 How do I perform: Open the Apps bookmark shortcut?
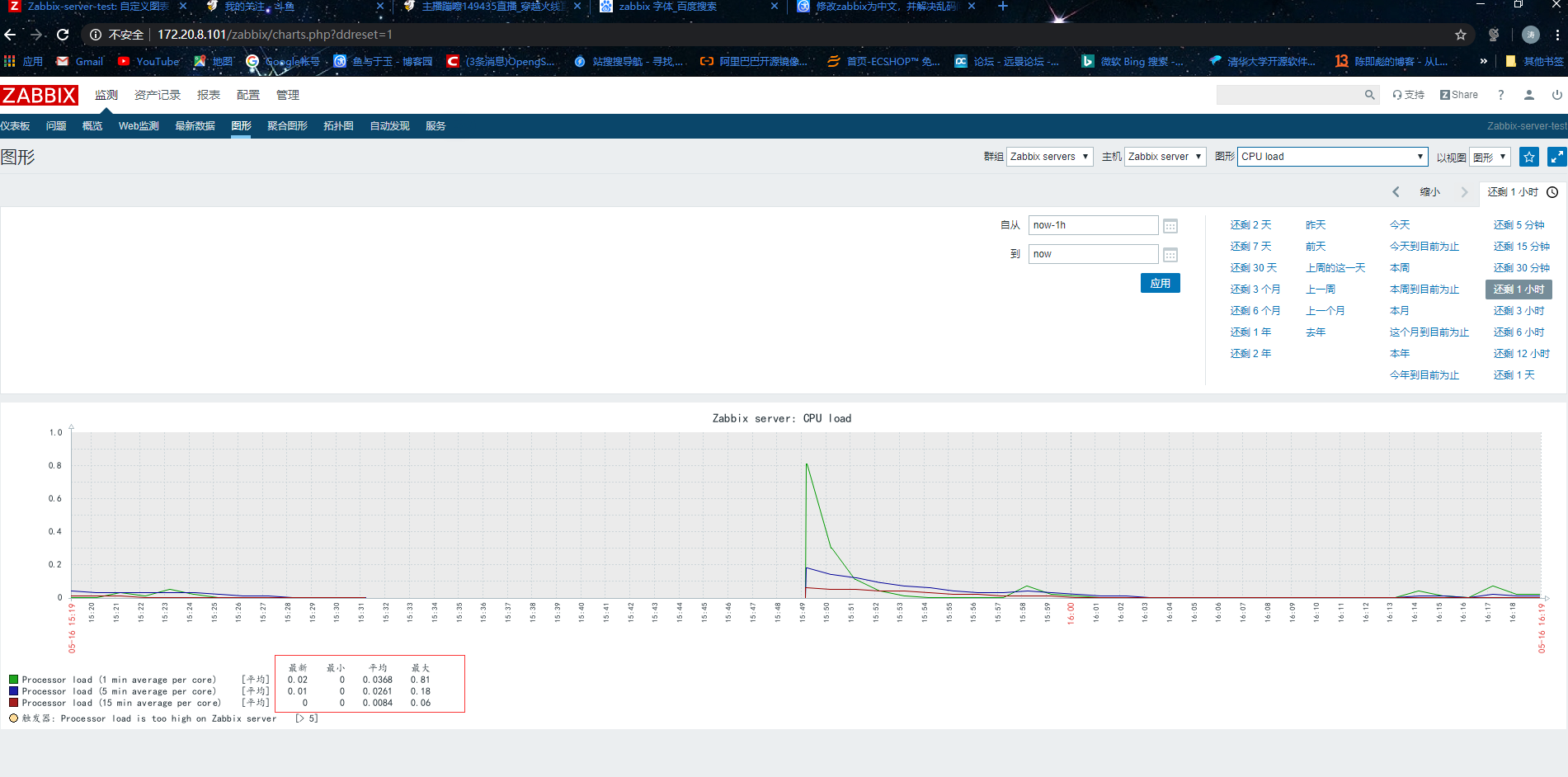23,61
